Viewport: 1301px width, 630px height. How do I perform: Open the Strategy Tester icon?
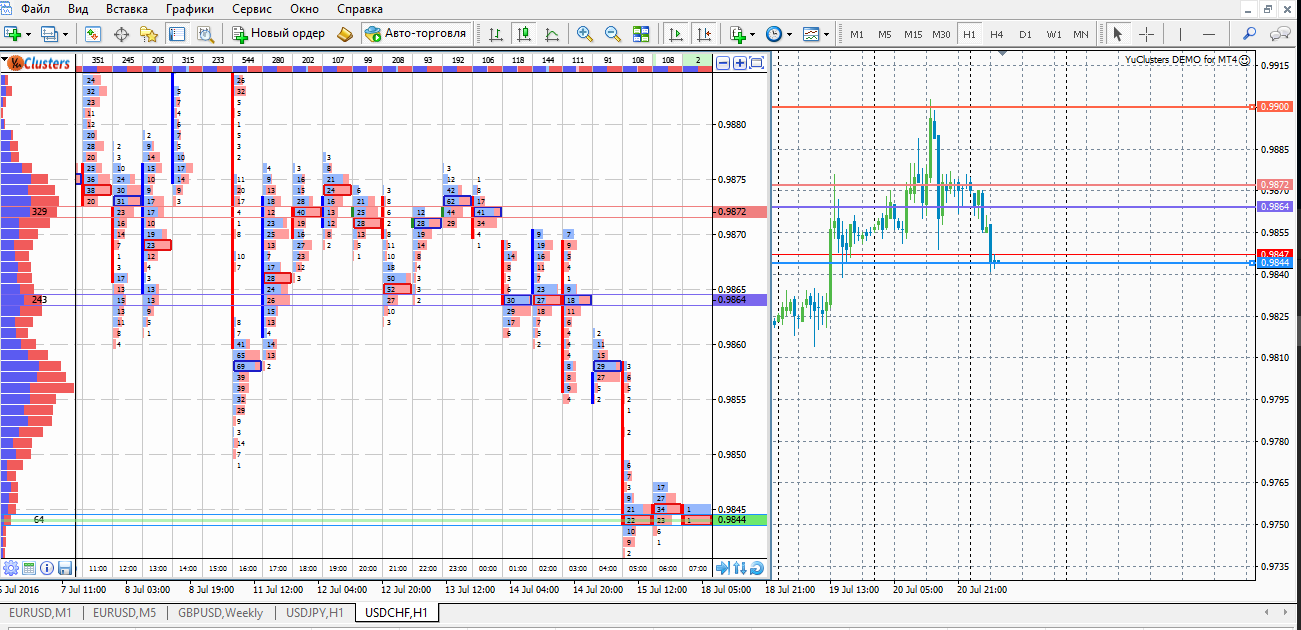[x=205, y=33]
